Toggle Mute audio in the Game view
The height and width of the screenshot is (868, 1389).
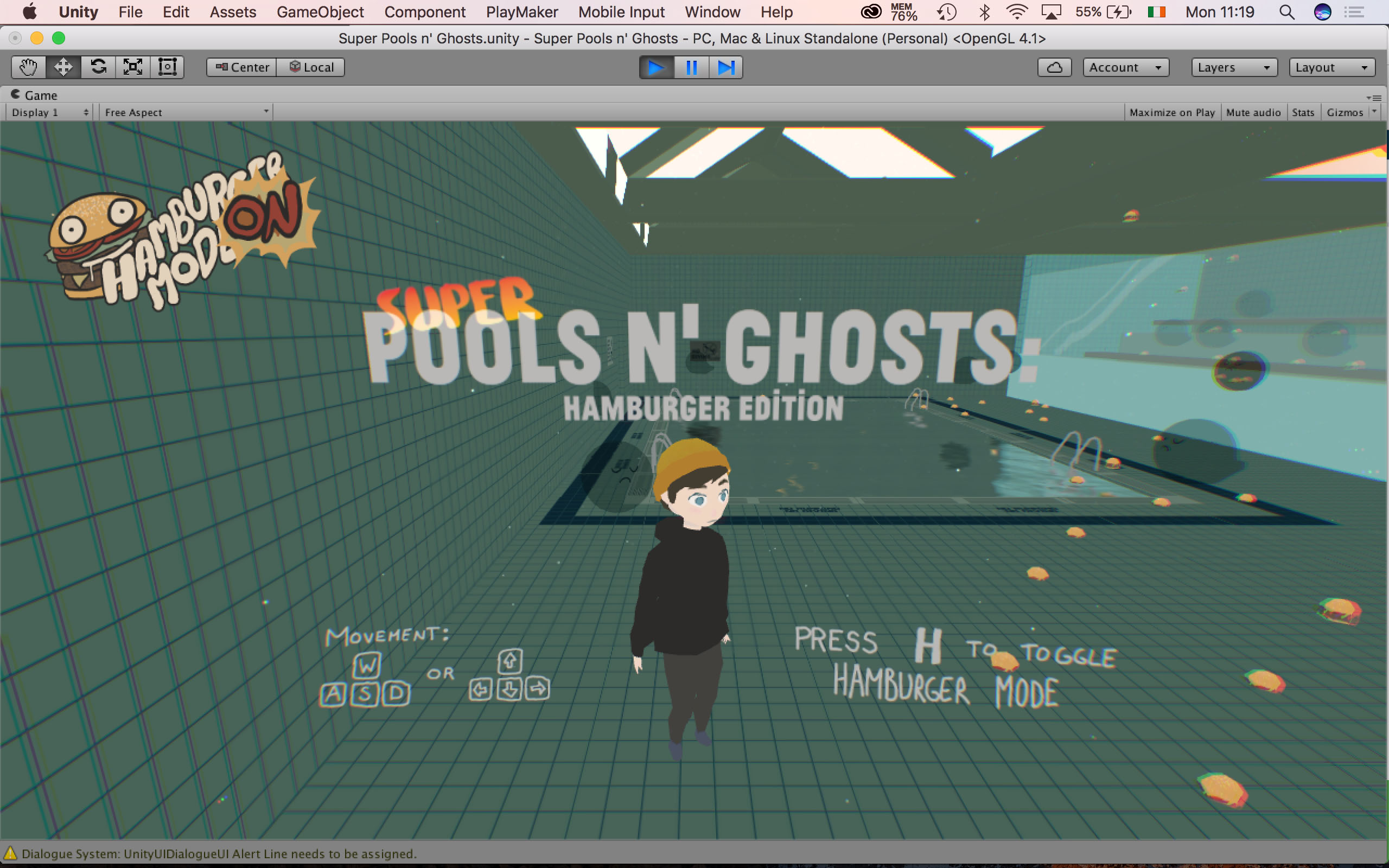pos(1253,112)
